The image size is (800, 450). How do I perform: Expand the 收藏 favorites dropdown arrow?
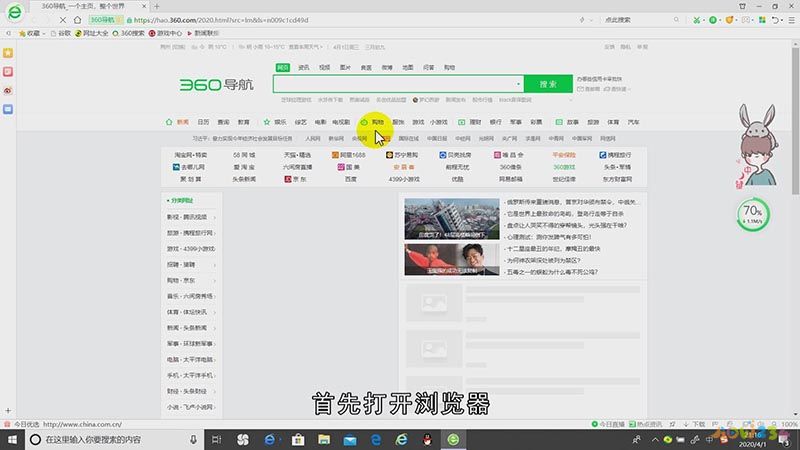click(x=44, y=33)
